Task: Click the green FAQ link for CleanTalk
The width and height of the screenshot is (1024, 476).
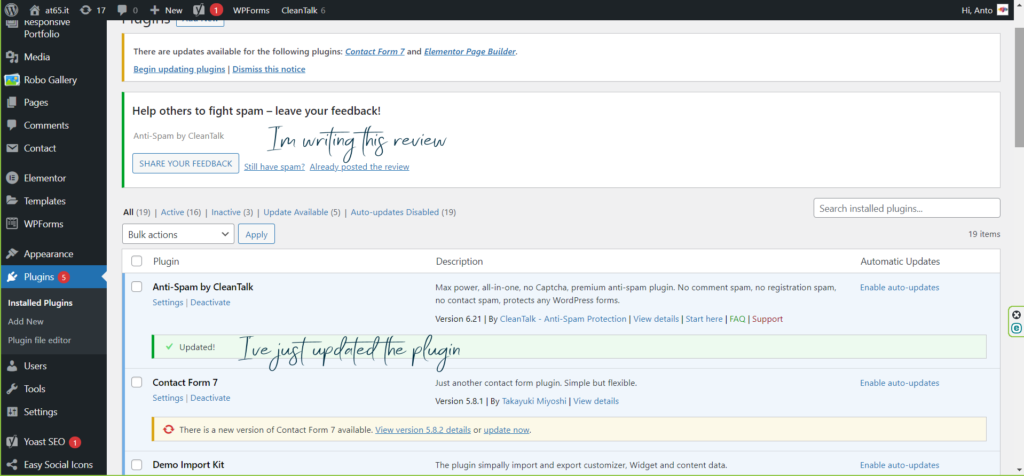Action: coord(737,319)
